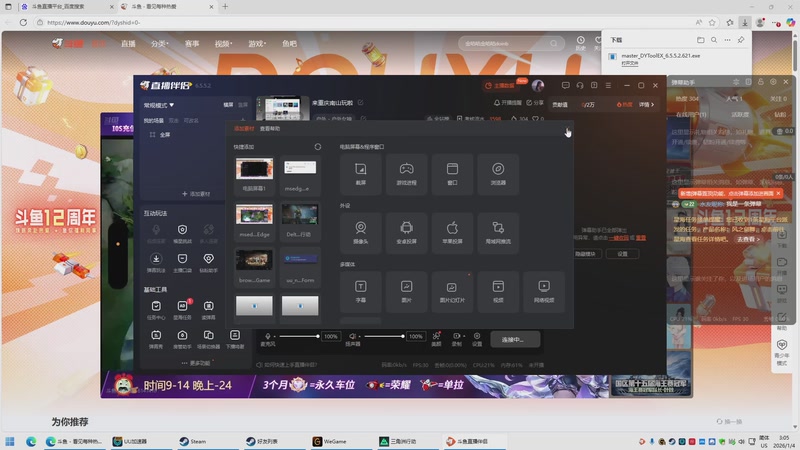
Task: Open the task center (任务中心) tool
Action: (x=156, y=309)
